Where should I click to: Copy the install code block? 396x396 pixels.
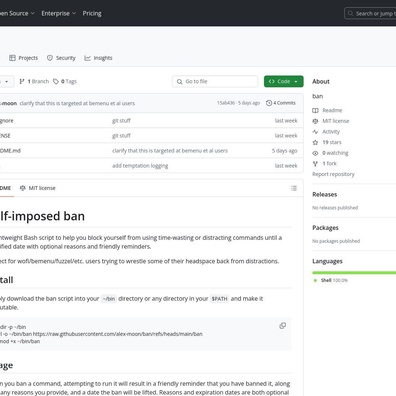pyautogui.click(x=282, y=326)
